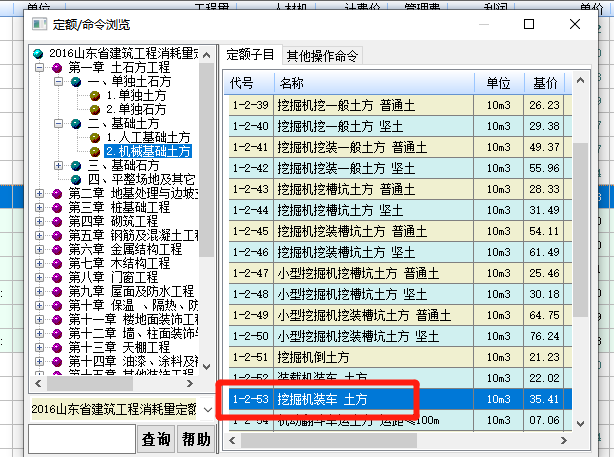Screen dimensions: 614x457
Task: Select row 1-2-41 挖掘机挖装一般土方 普通土
Action: 400,147
